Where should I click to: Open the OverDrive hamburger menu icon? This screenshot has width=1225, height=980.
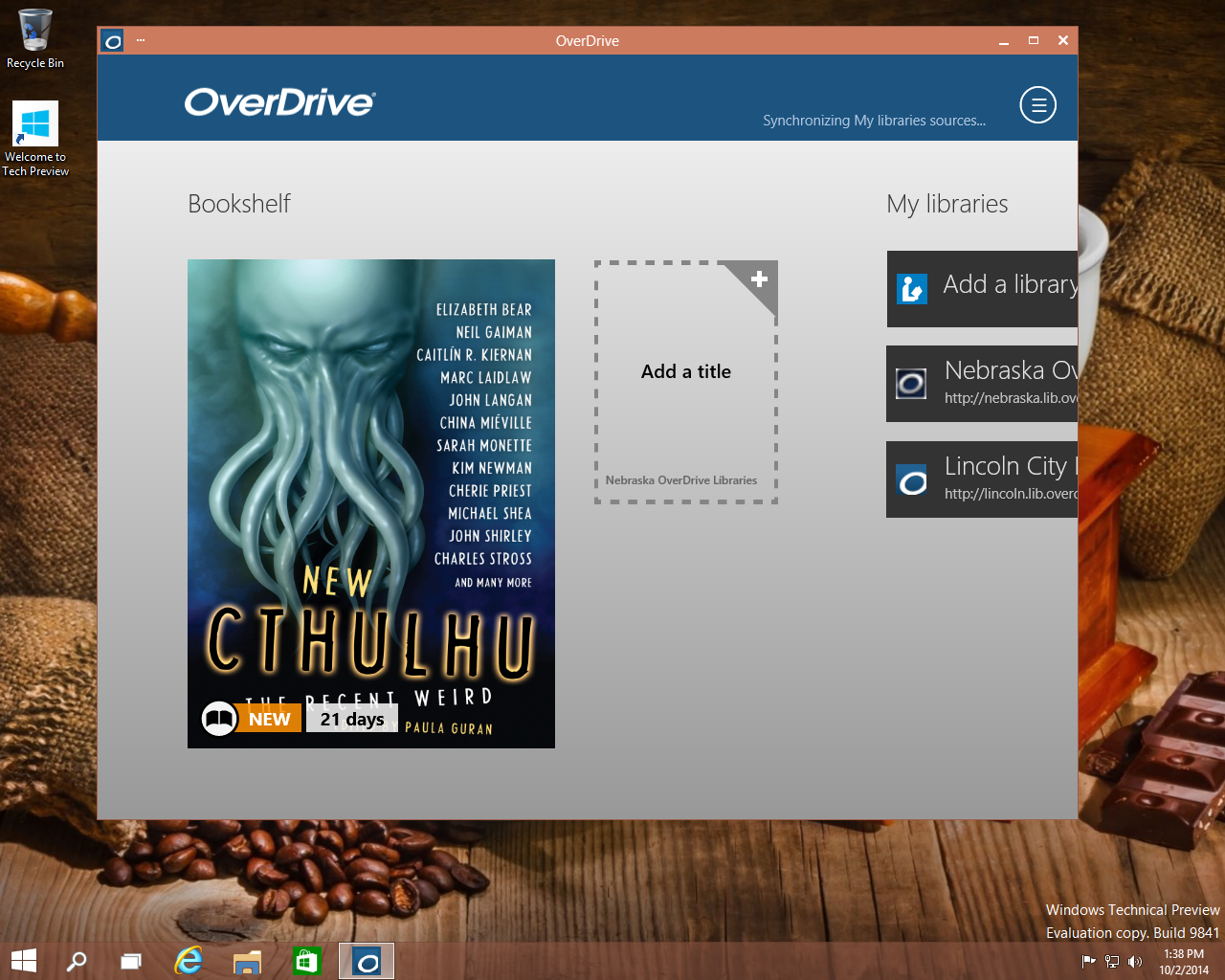[x=1038, y=105]
